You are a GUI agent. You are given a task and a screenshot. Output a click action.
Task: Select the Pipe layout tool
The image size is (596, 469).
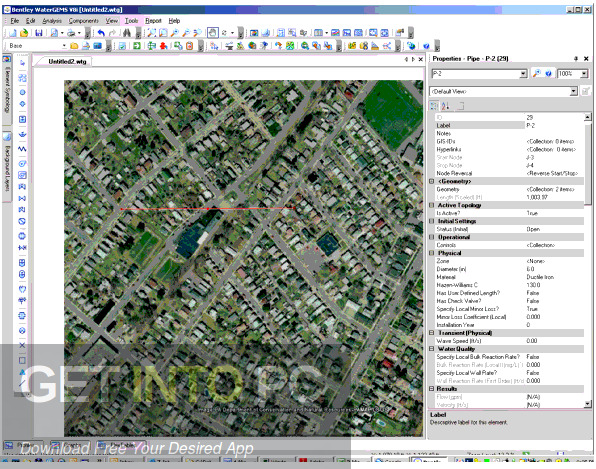[x=22, y=78]
